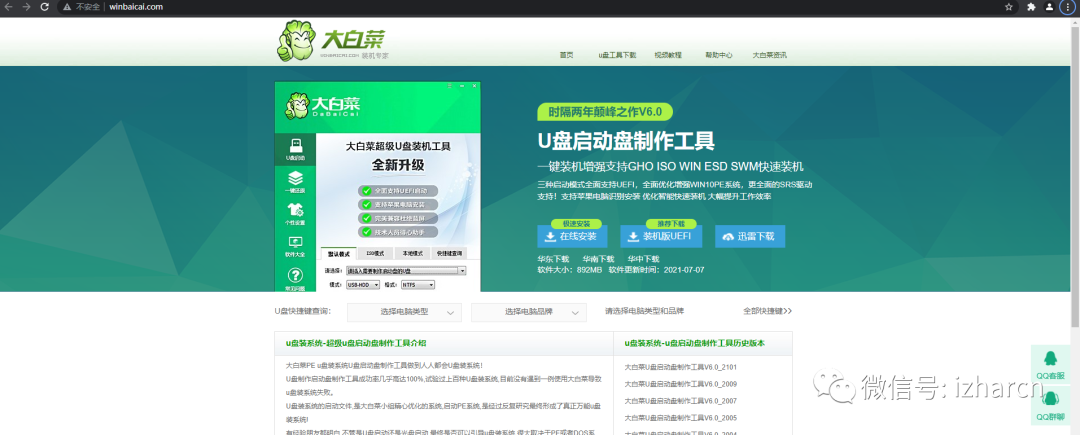
Task: Open the 选择电脑品牌 dropdown
Action: point(529,312)
